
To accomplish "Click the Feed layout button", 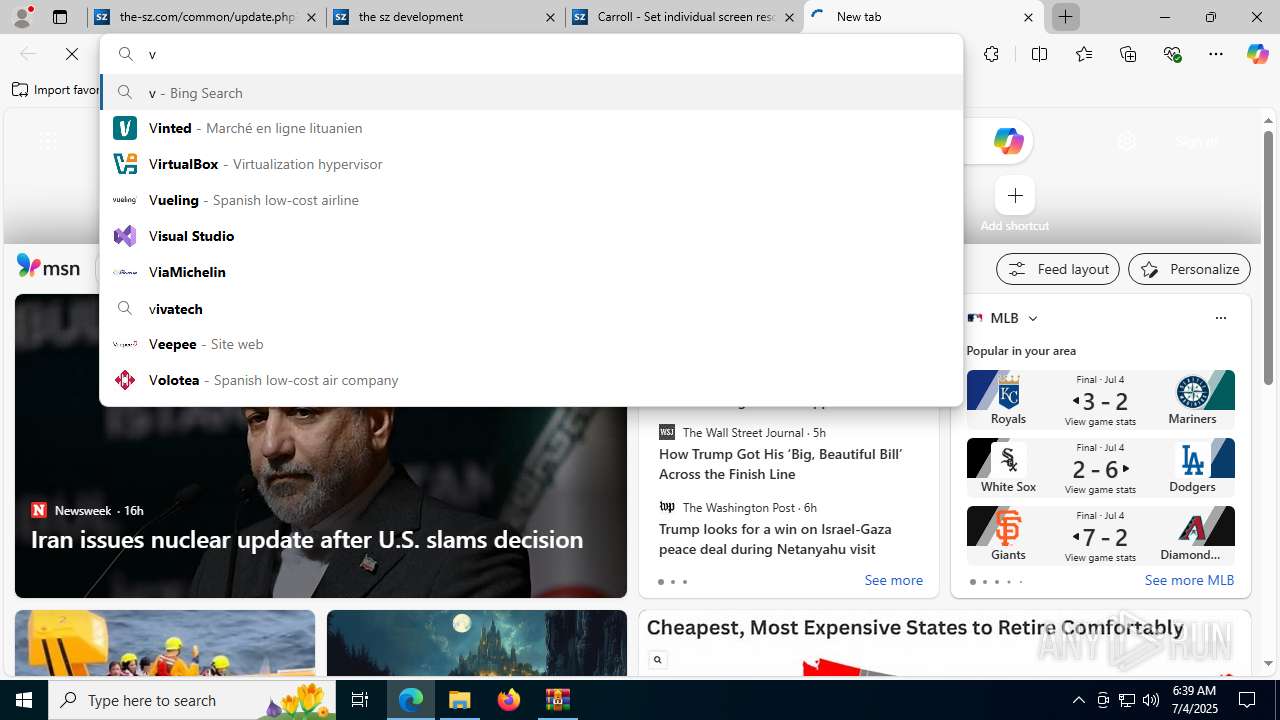I will [1058, 269].
